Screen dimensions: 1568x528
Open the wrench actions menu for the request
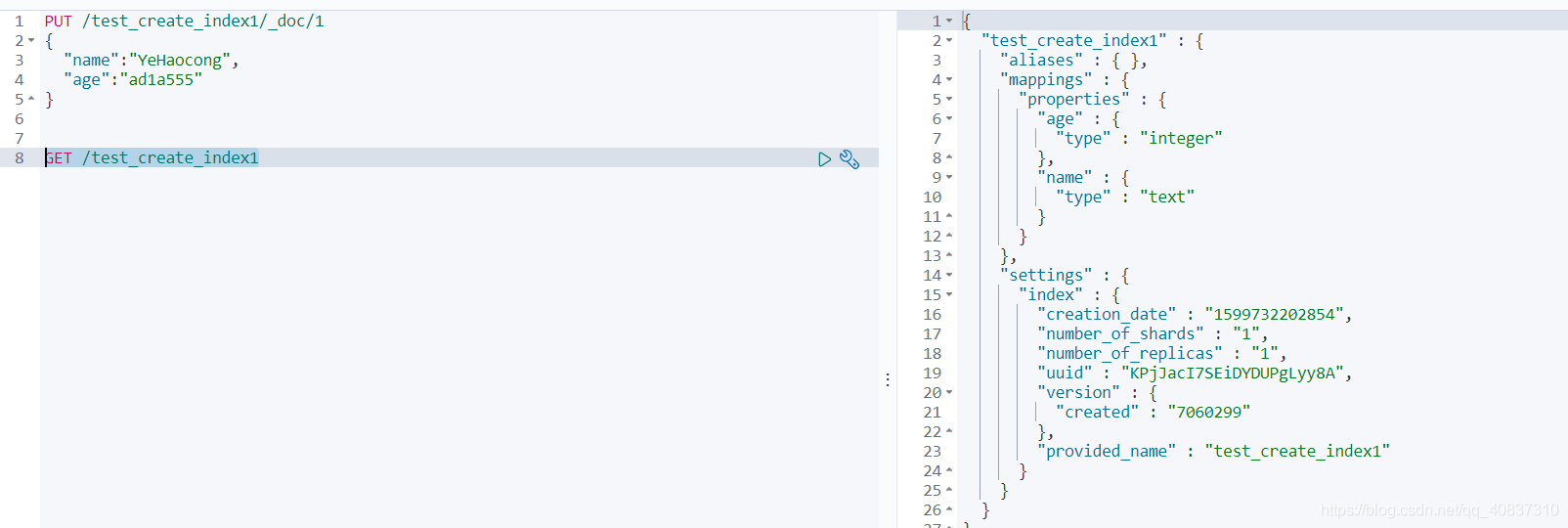click(849, 158)
